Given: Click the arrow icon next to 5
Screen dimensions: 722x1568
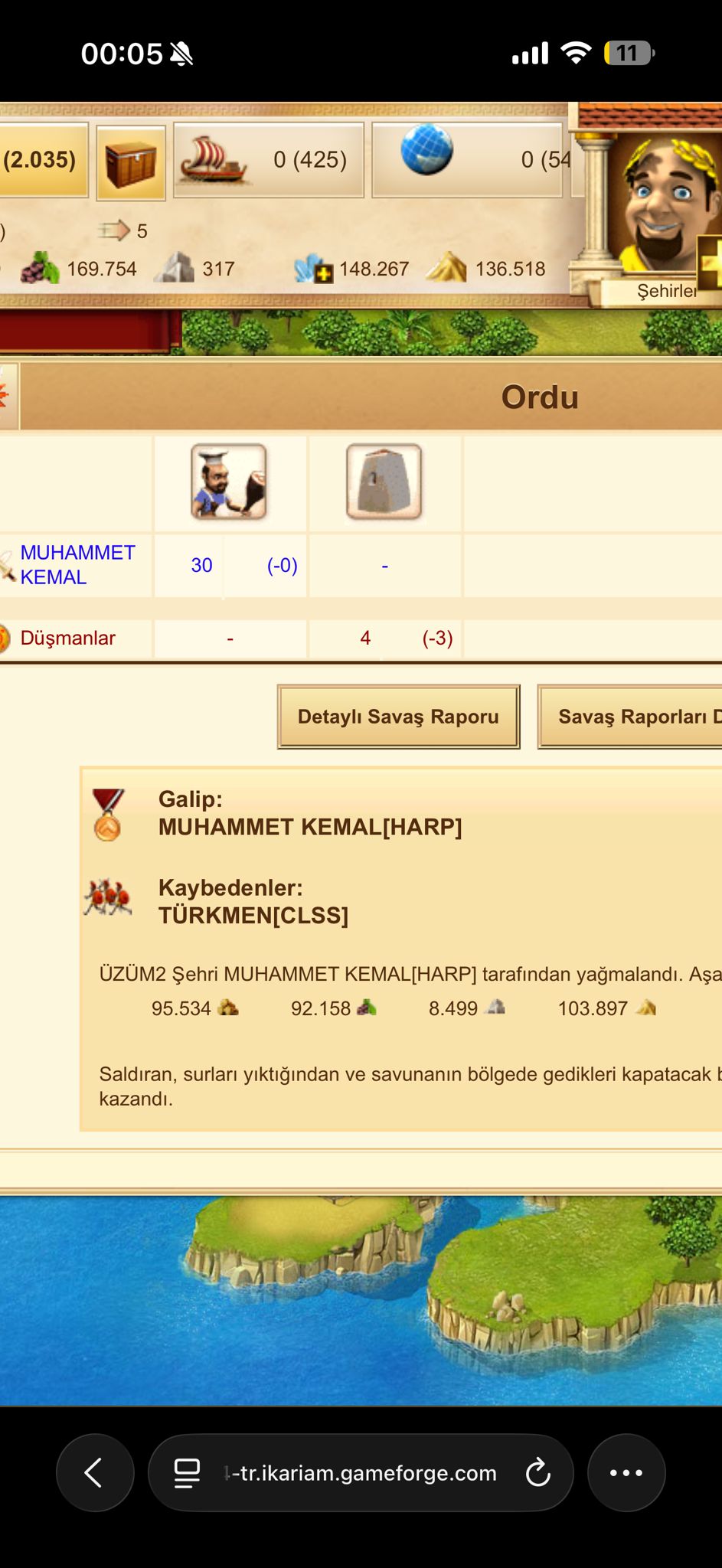Looking at the screenshot, I should tap(115, 230).
